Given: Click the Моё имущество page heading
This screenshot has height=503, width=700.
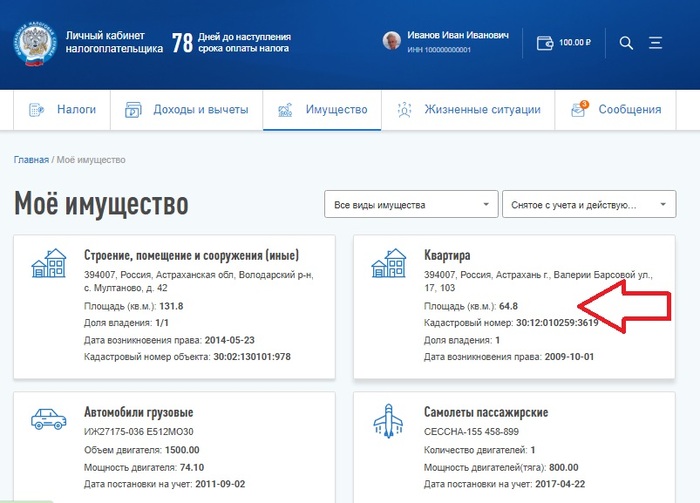Looking at the screenshot, I should (101, 204).
